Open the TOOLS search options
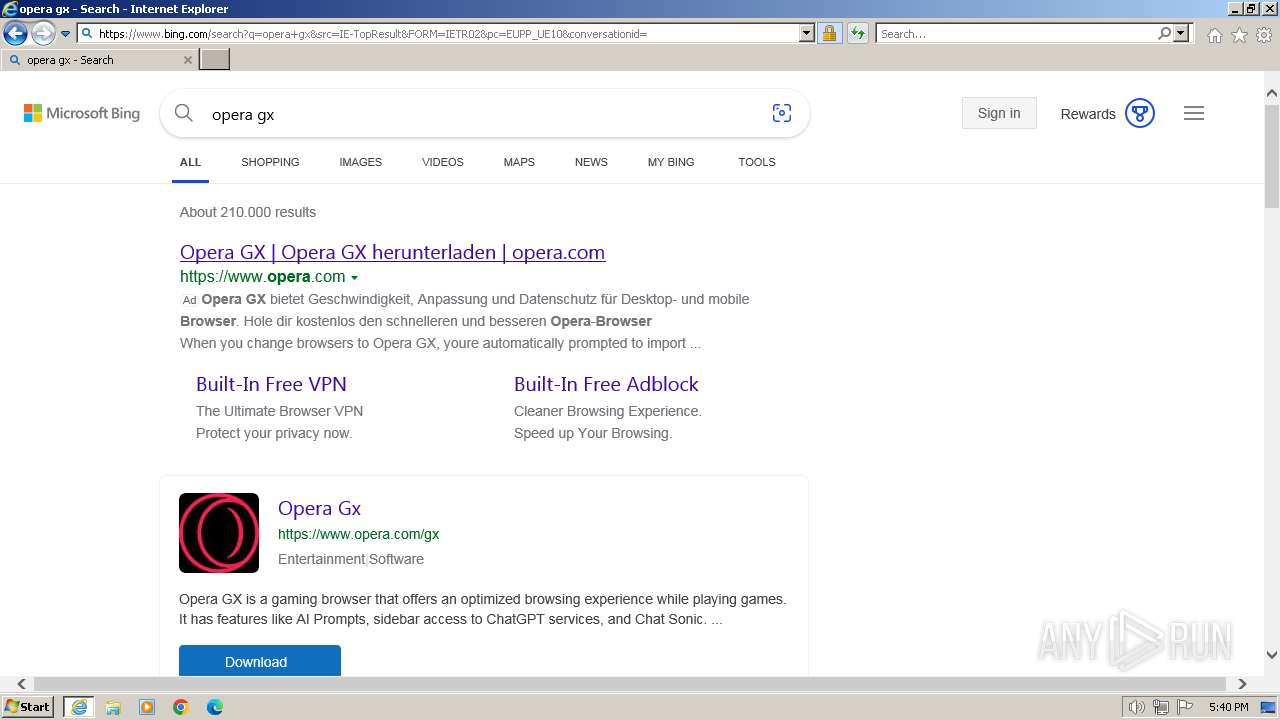1280x720 pixels. click(757, 162)
